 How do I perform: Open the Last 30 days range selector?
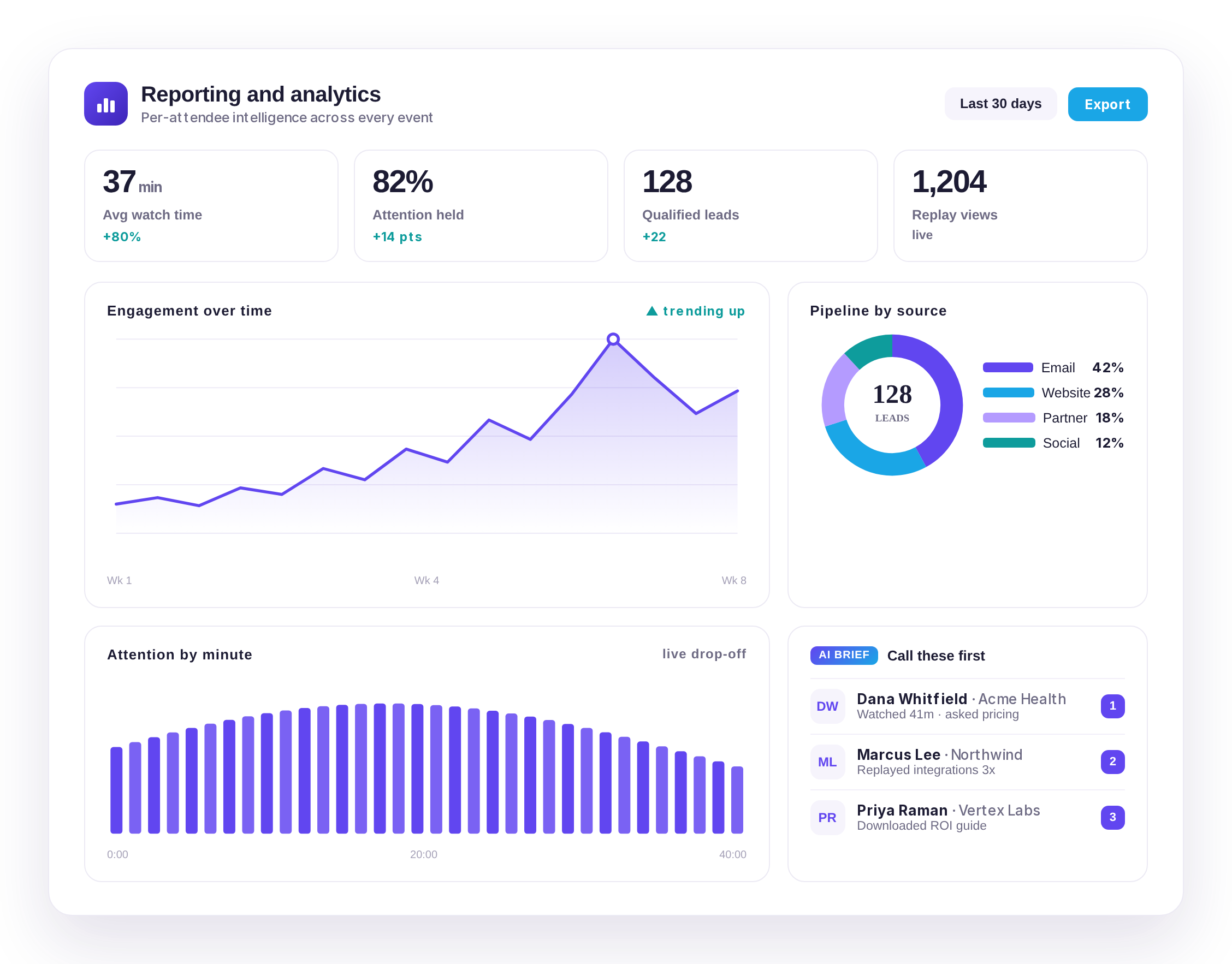pyautogui.click(x=1000, y=104)
